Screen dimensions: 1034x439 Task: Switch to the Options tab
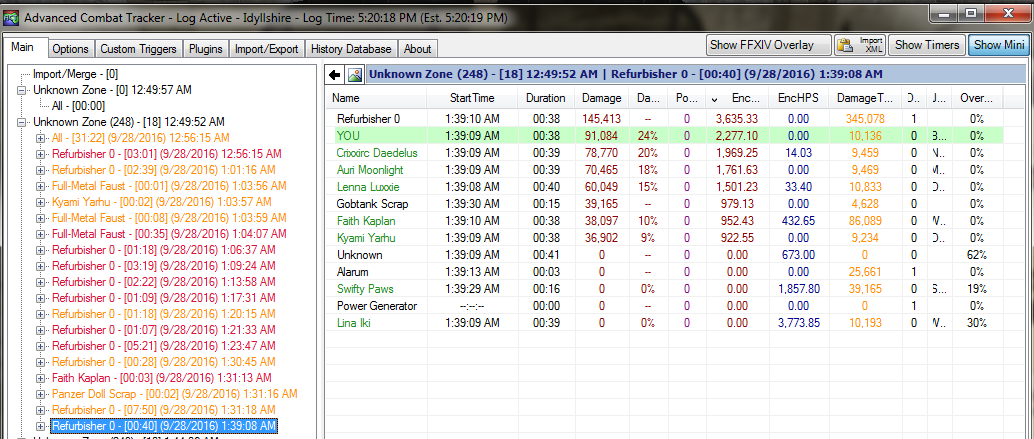71,49
